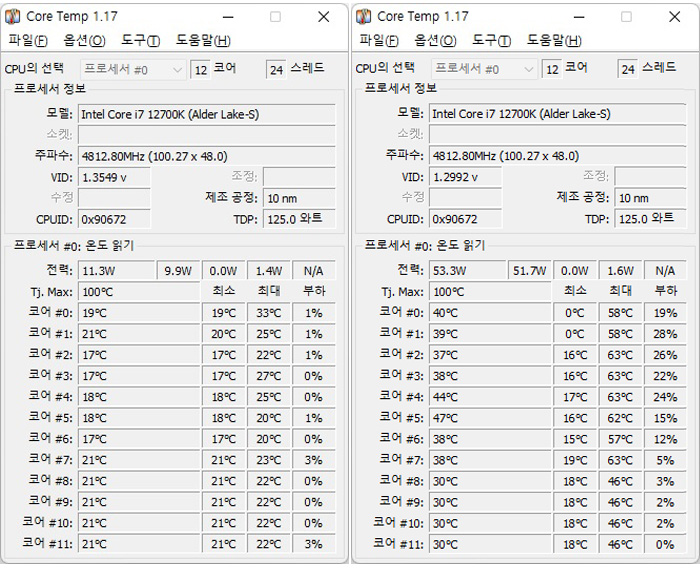This screenshot has width=700, height=570.
Task: Open the 도움말(H) menu in right window
Action: tap(554, 40)
